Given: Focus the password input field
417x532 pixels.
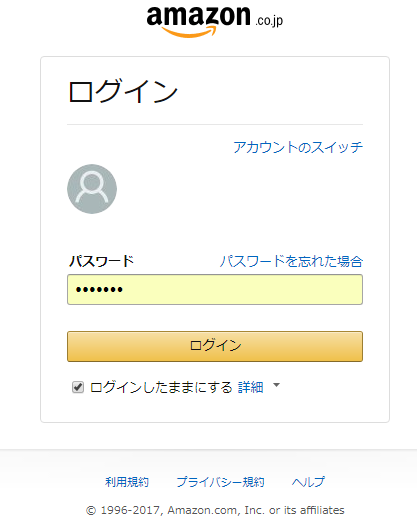Looking at the screenshot, I should pyautogui.click(x=215, y=289).
